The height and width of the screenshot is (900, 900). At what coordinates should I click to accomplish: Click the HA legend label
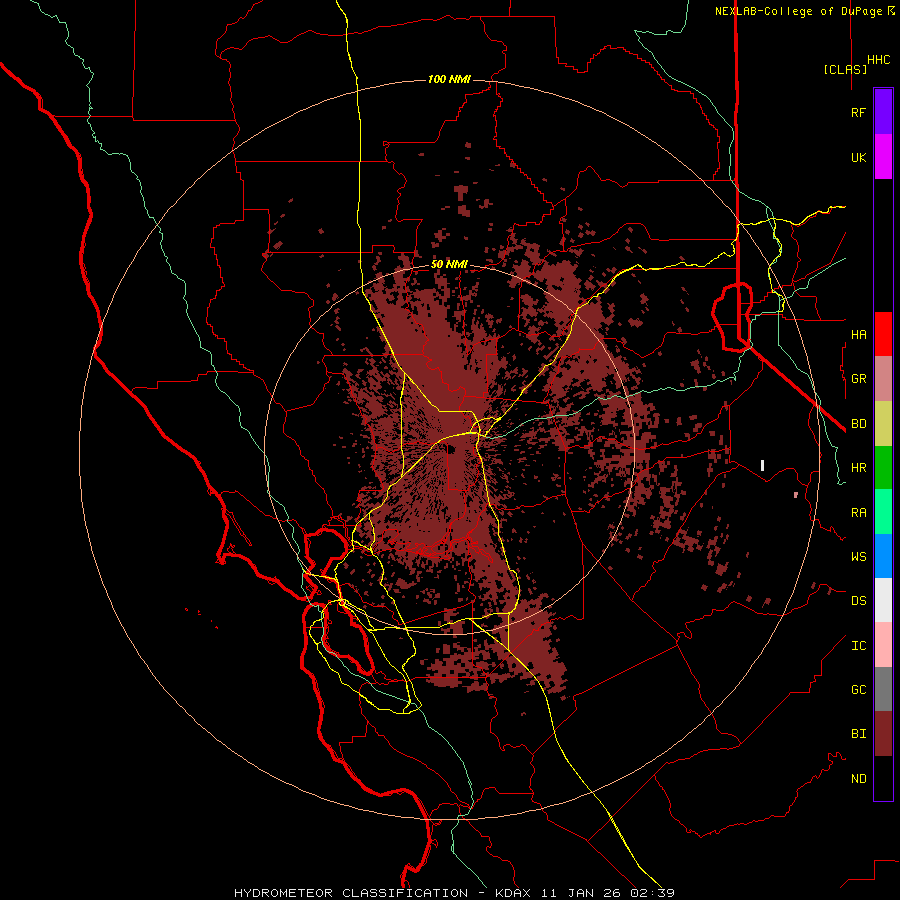tap(858, 334)
